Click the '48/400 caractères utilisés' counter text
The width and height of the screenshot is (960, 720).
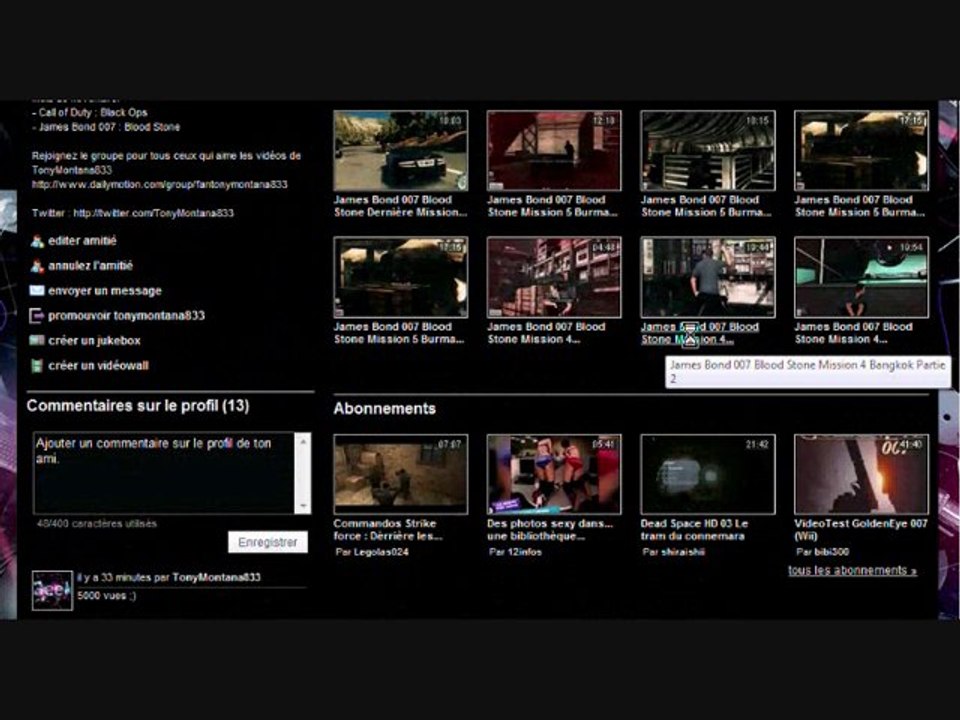[97, 523]
